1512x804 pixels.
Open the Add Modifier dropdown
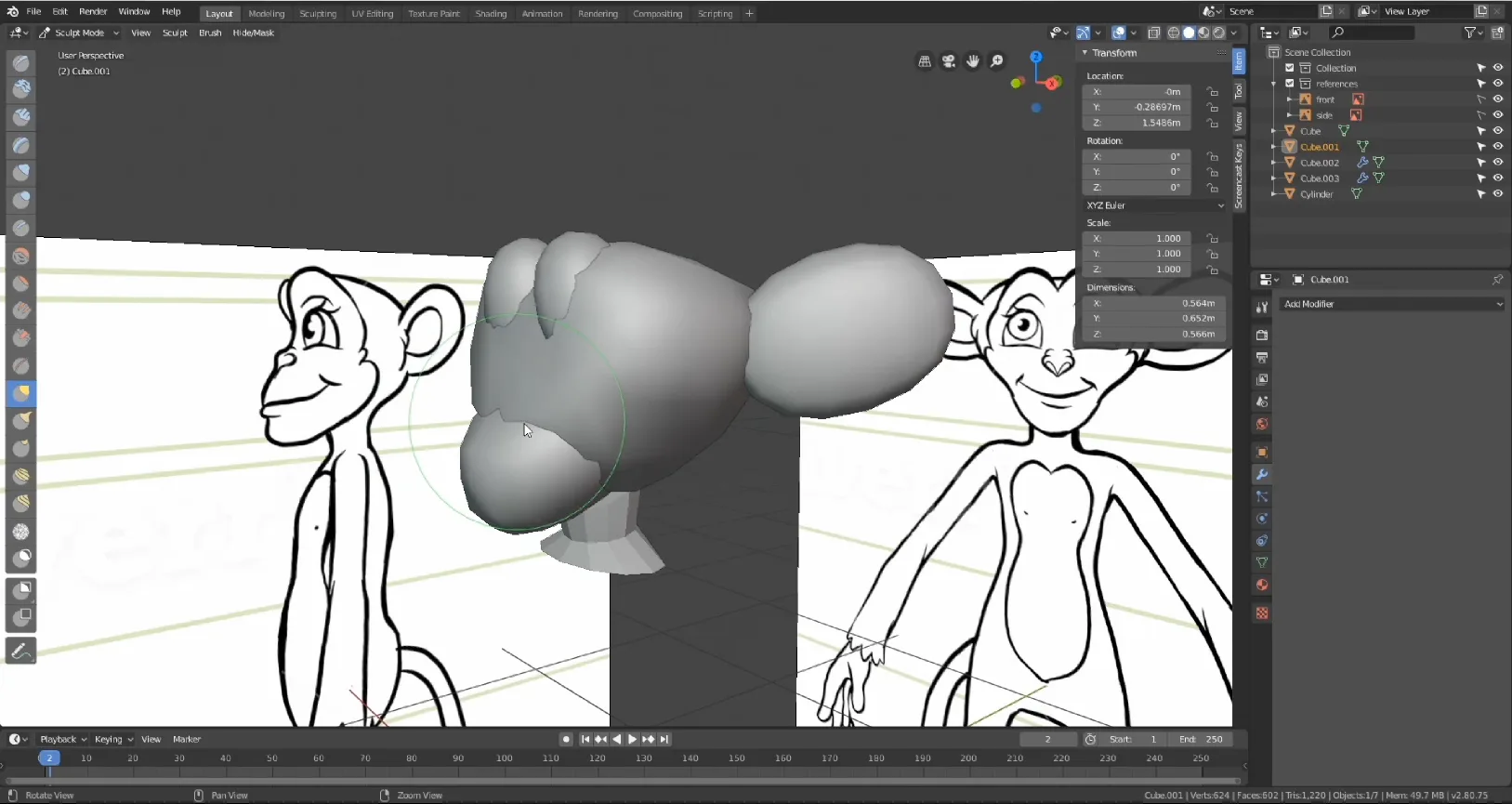(x=1392, y=304)
